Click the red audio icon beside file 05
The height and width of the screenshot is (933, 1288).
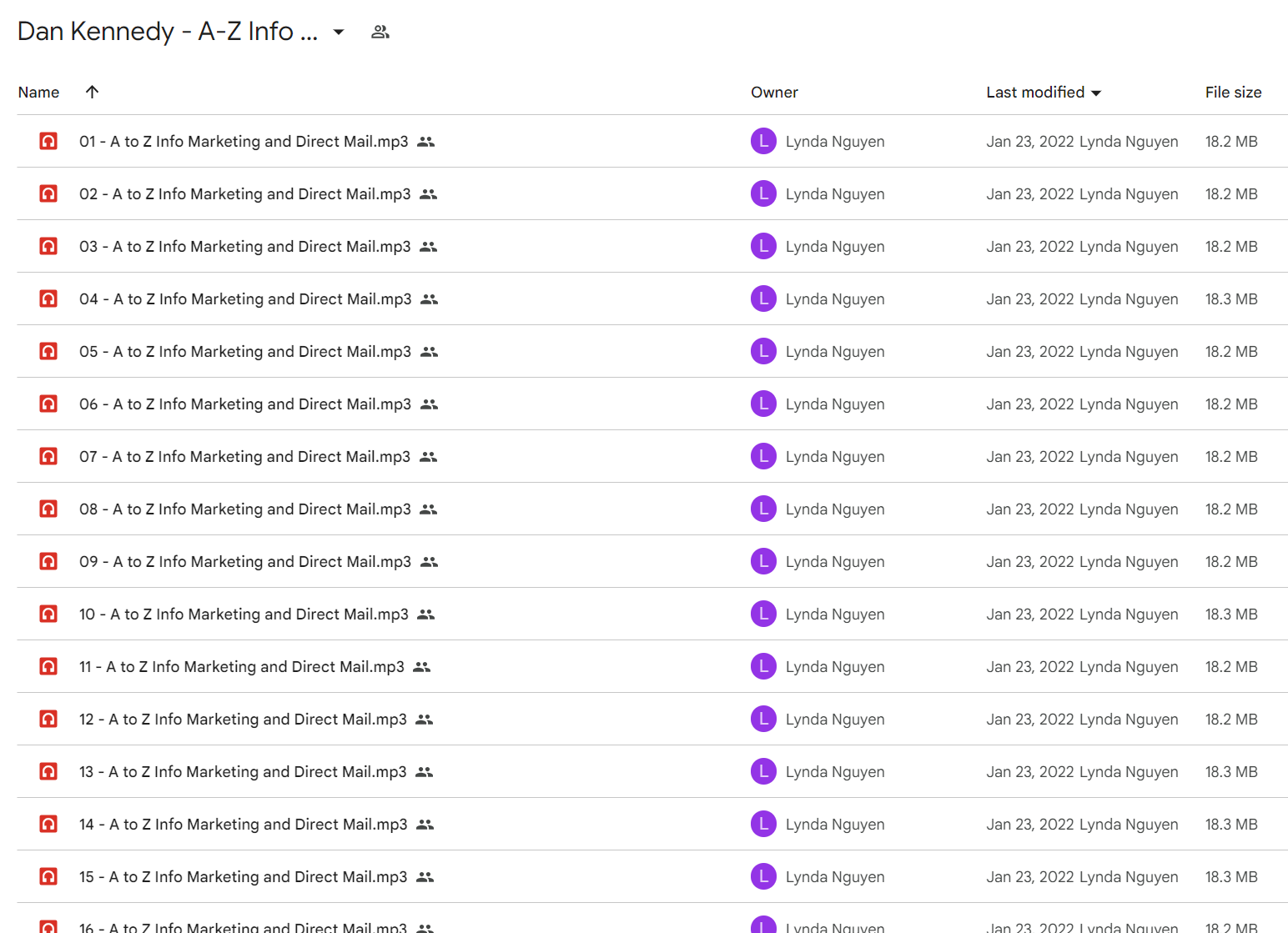(x=48, y=351)
